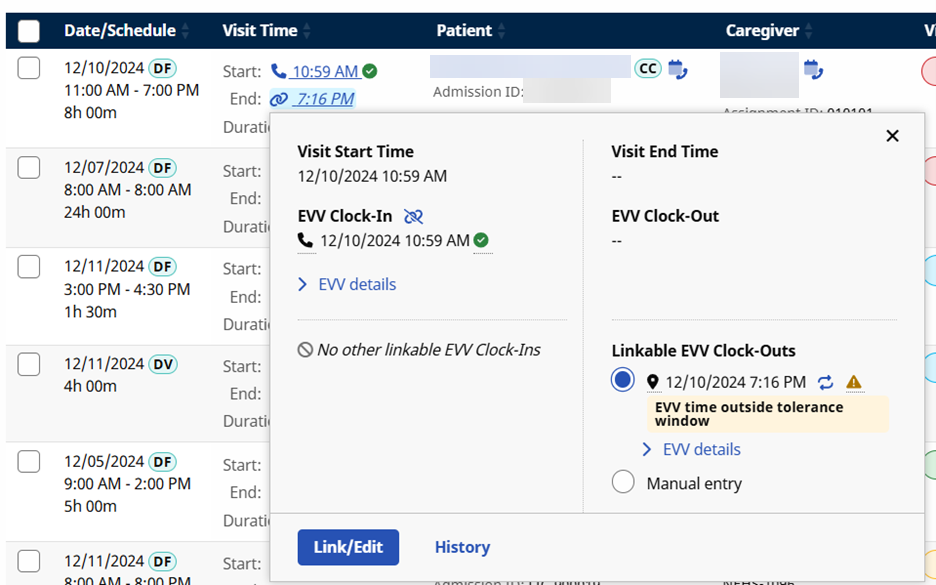This screenshot has height=585, width=936.
Task: Click the unlink icon beside EVV Clock-In
Action: 414,216
